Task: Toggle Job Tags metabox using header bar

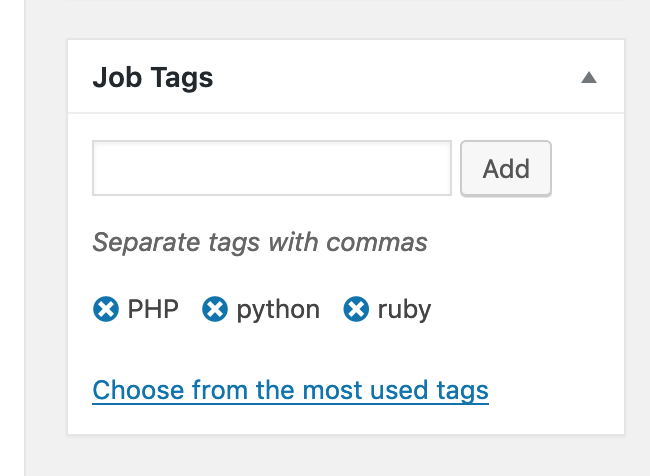Action: click(346, 76)
